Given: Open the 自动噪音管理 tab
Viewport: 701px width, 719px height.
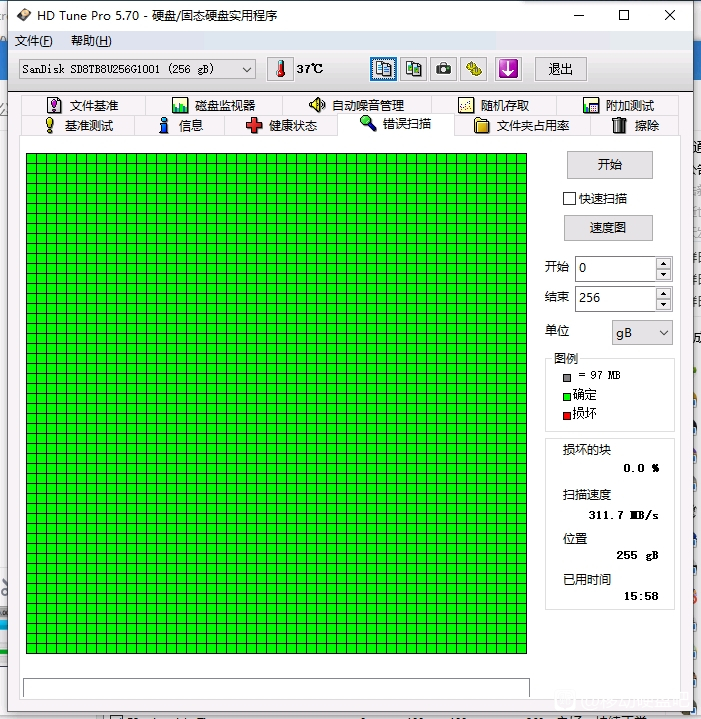Looking at the screenshot, I should (x=357, y=105).
